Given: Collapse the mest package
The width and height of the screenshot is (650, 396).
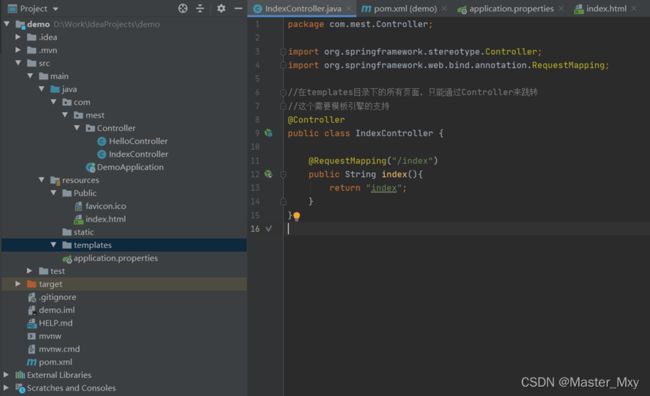Looking at the screenshot, I should coord(65,114).
